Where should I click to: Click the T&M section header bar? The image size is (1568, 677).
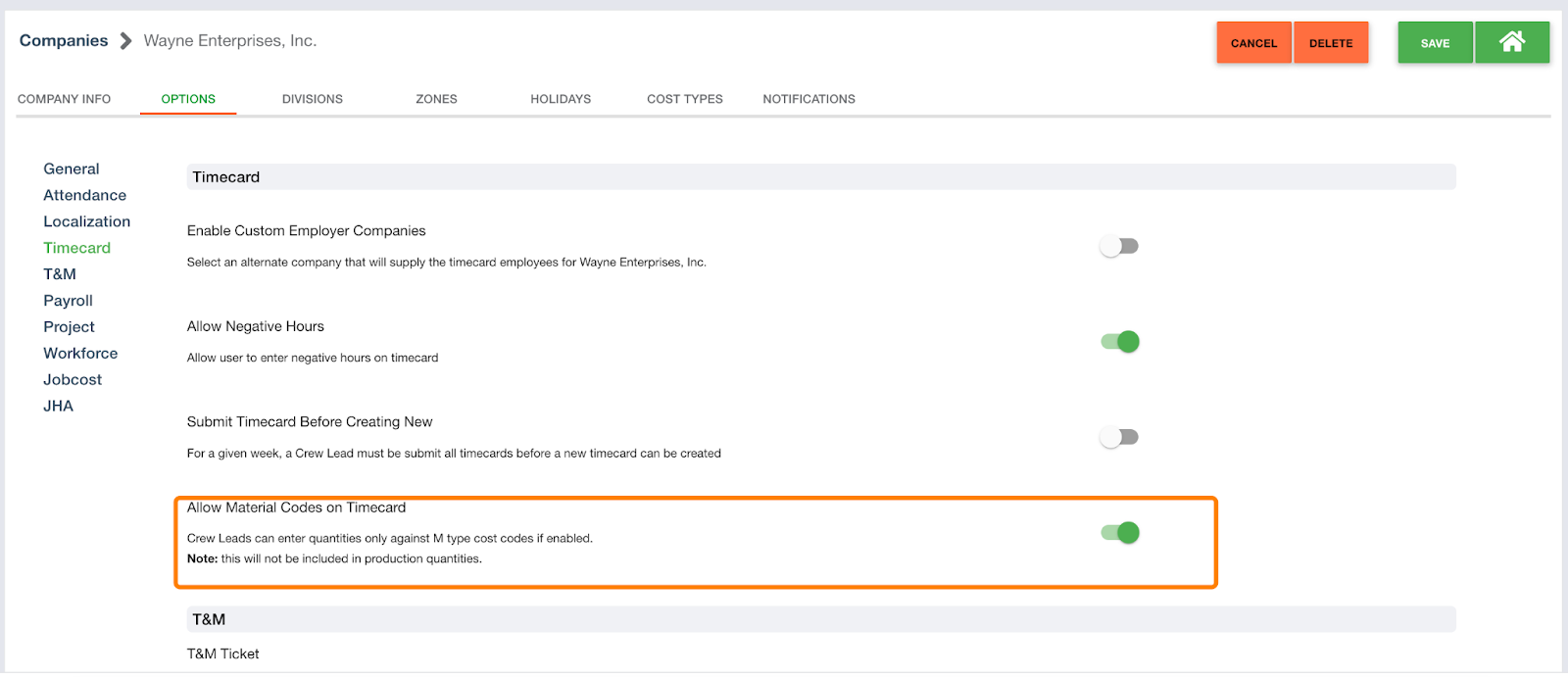point(821,619)
